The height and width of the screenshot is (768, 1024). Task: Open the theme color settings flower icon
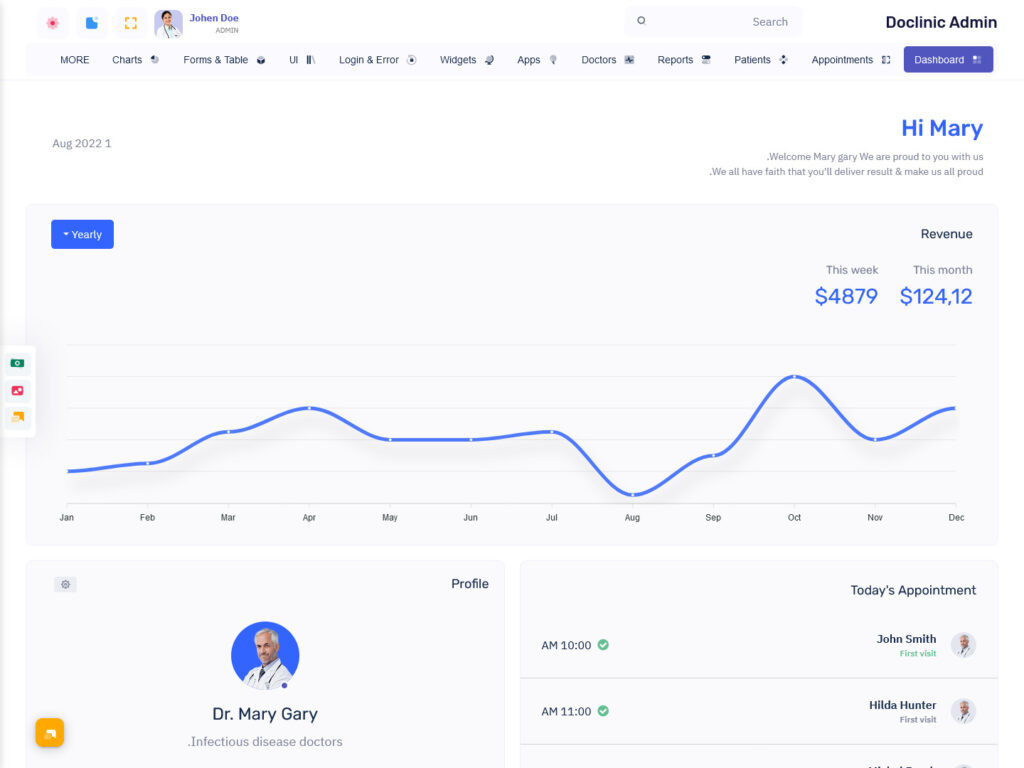point(52,22)
